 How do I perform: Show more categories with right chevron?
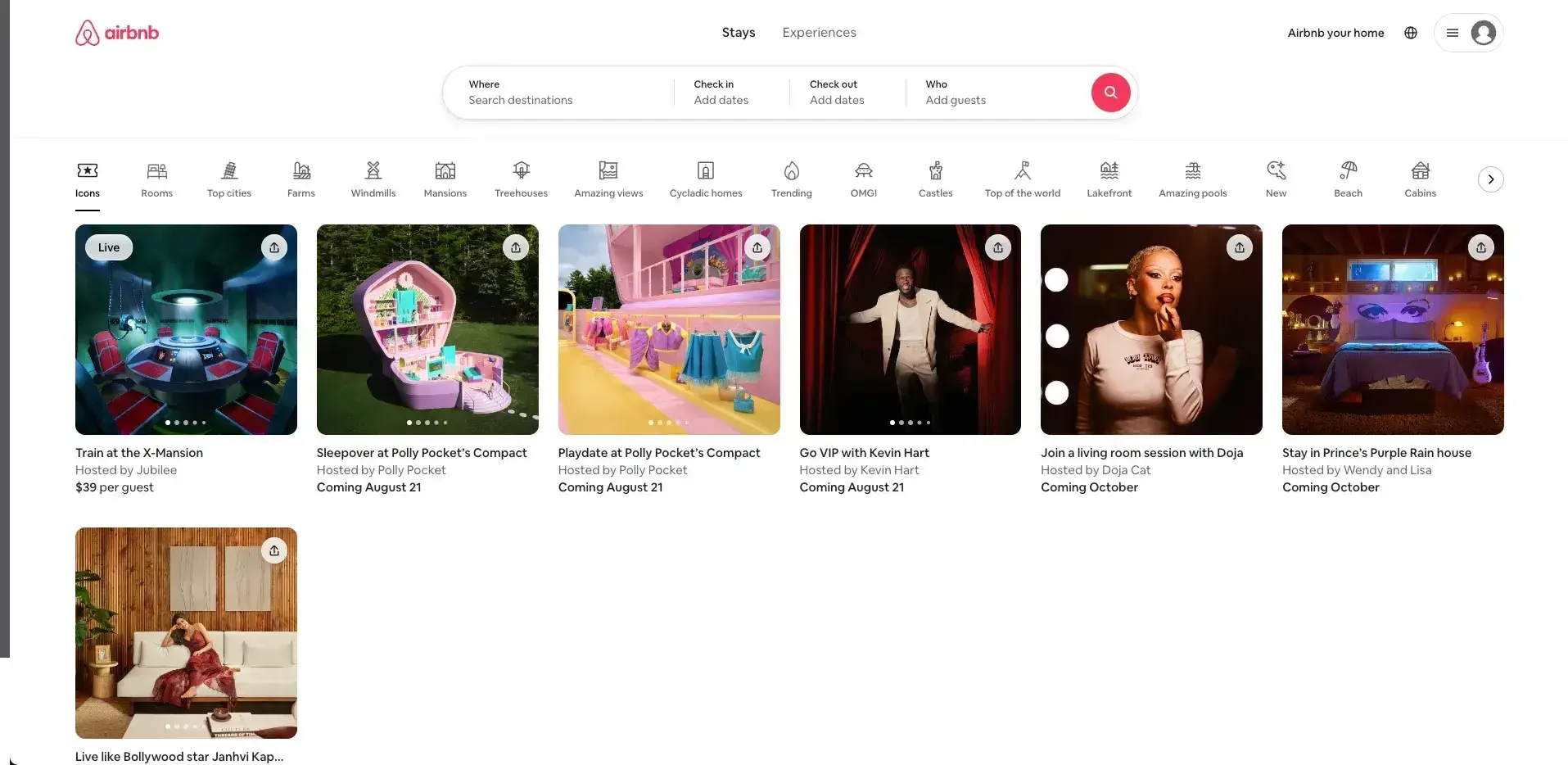pyautogui.click(x=1491, y=179)
